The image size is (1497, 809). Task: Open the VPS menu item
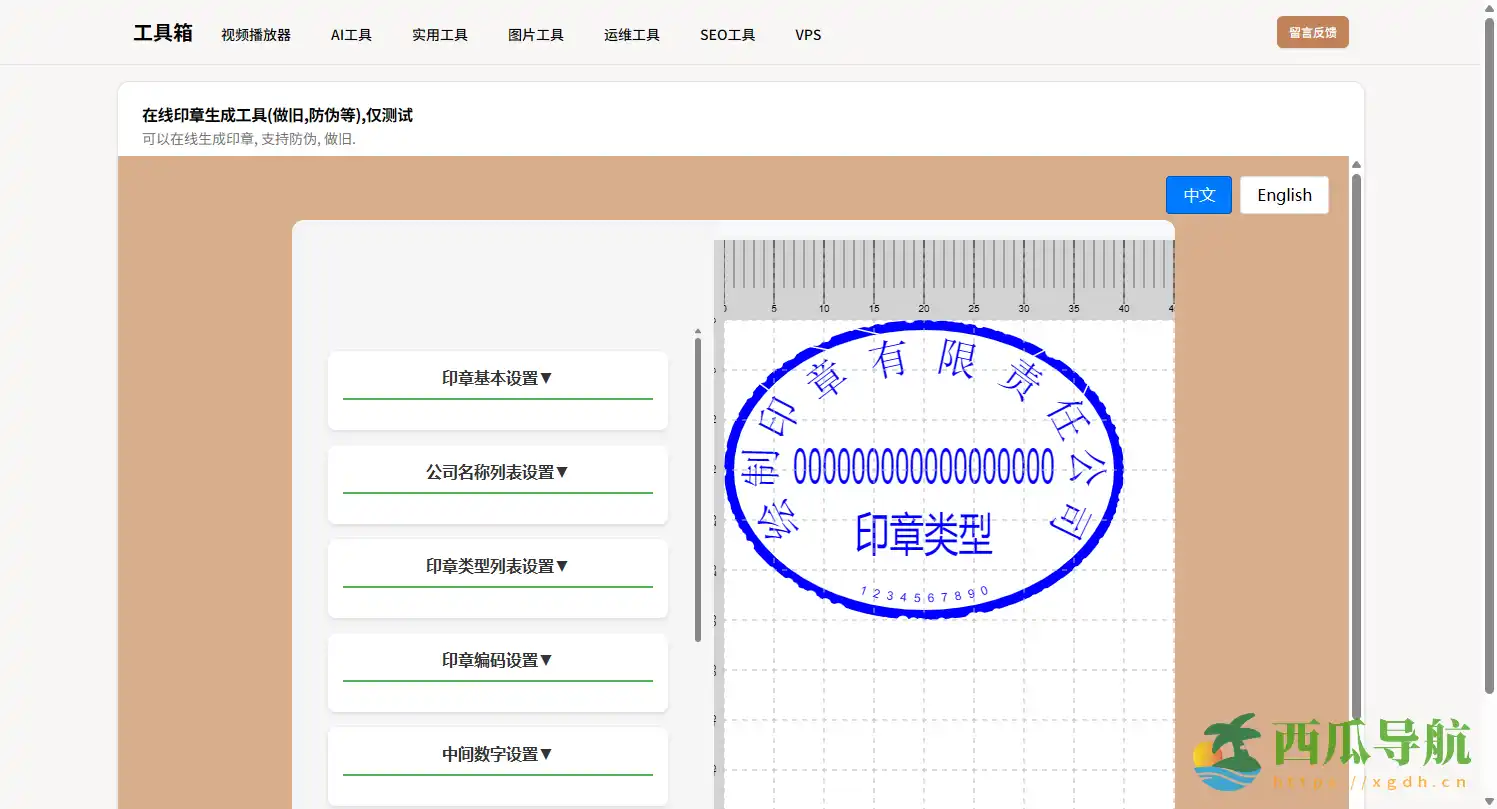(x=808, y=35)
